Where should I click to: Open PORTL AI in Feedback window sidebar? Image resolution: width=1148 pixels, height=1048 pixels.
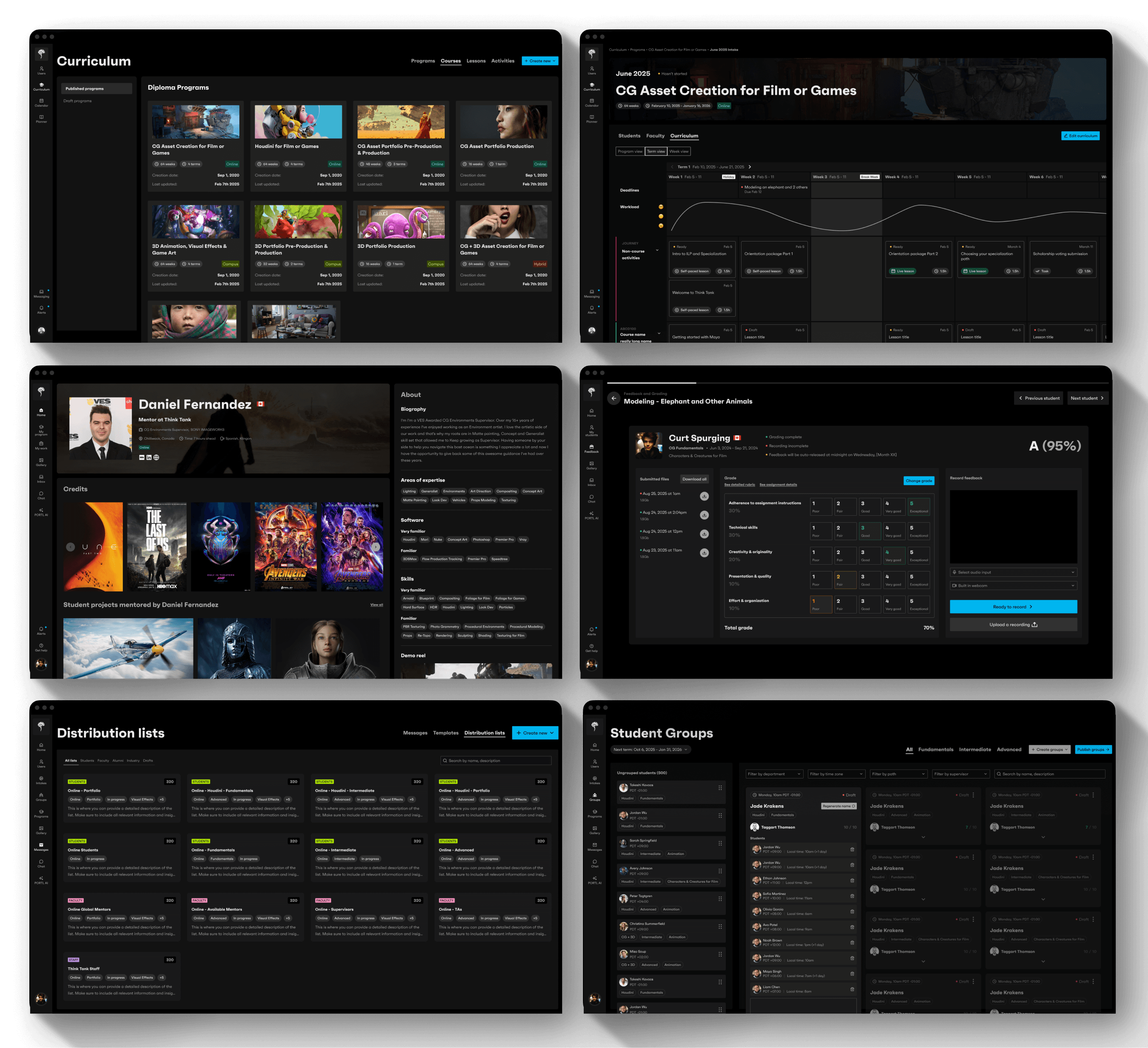591,514
